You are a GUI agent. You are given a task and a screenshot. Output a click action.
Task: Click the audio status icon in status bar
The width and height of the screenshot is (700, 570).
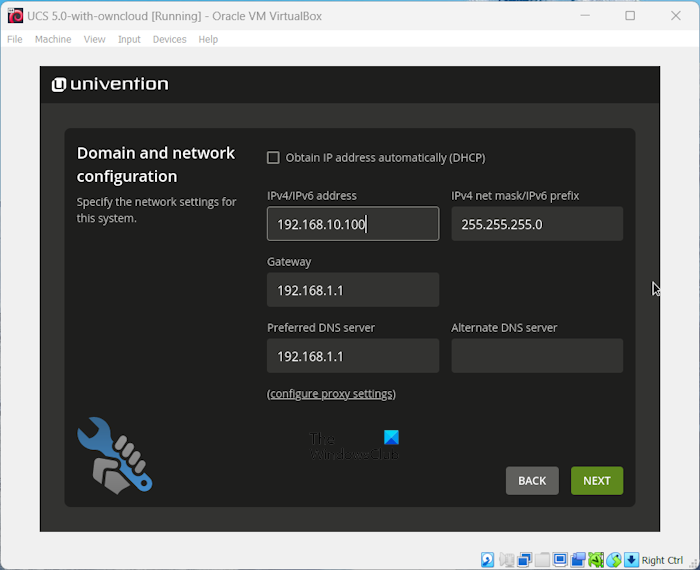[506, 559]
